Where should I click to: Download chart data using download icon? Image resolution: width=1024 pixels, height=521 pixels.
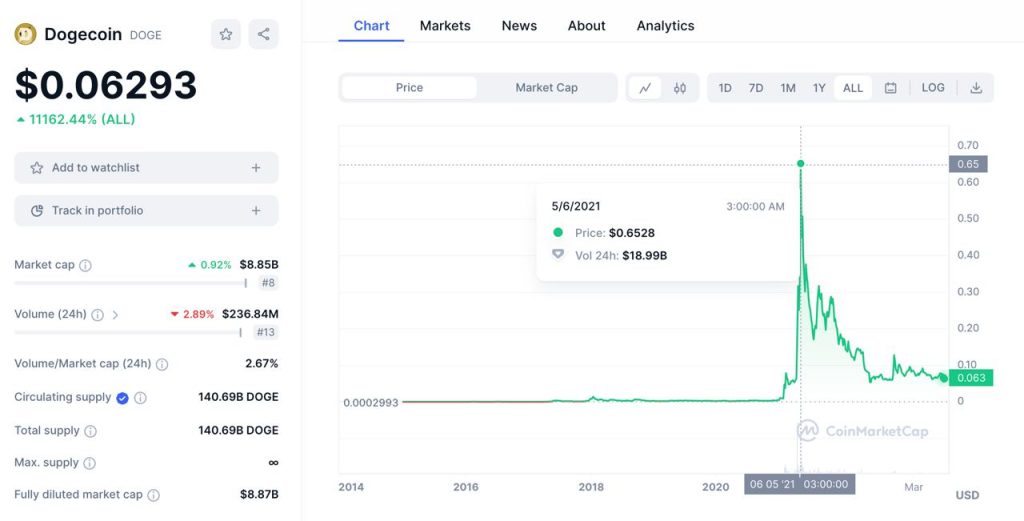pyautogui.click(x=976, y=88)
